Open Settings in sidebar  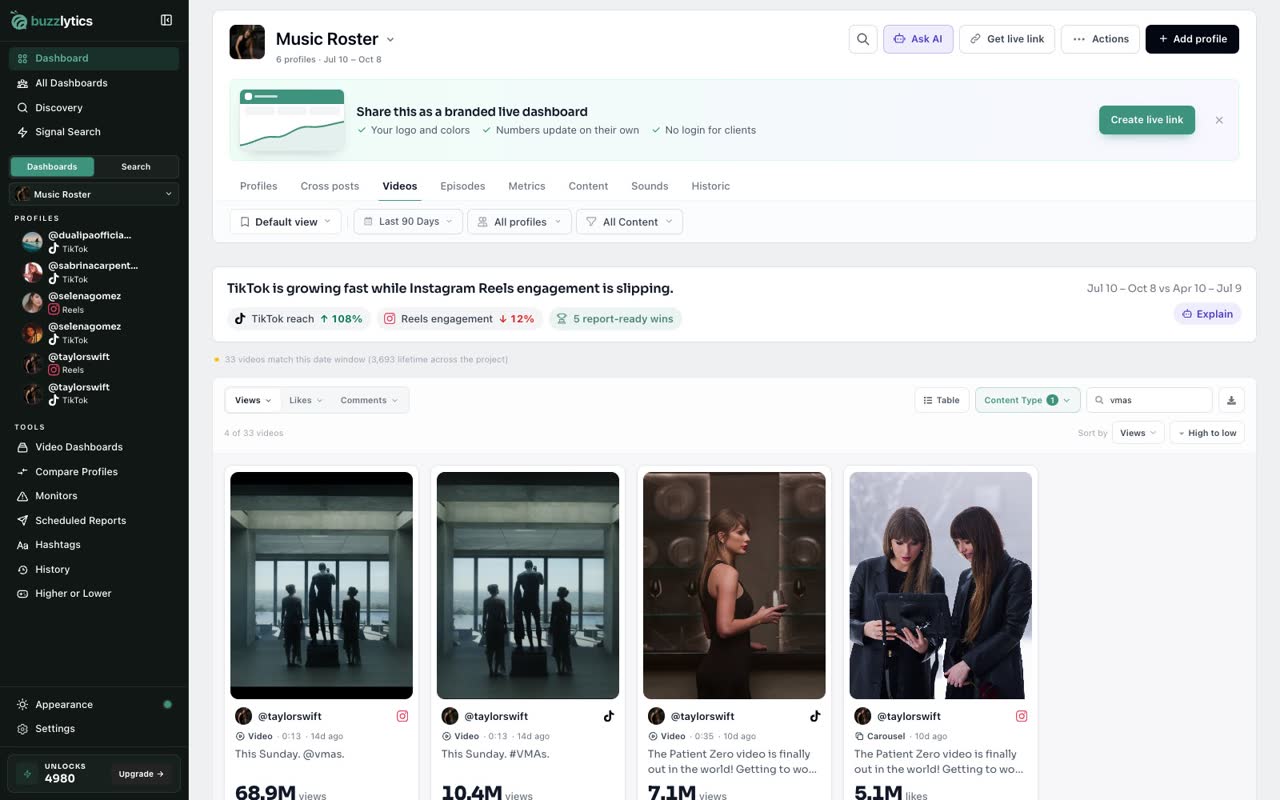pyautogui.click(x=94, y=729)
